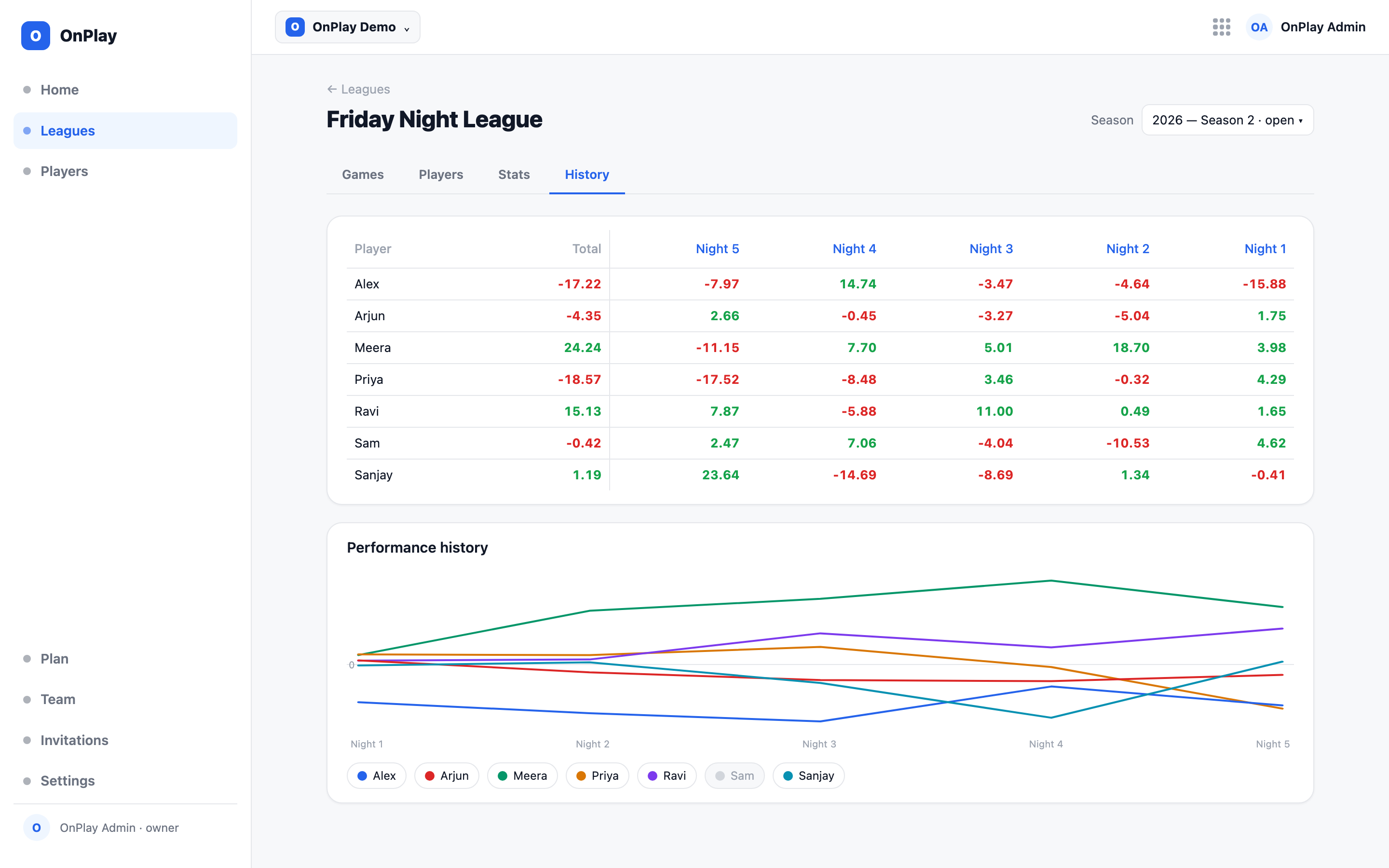Click Meera's total 24.24
1389x868 pixels.
(582, 347)
